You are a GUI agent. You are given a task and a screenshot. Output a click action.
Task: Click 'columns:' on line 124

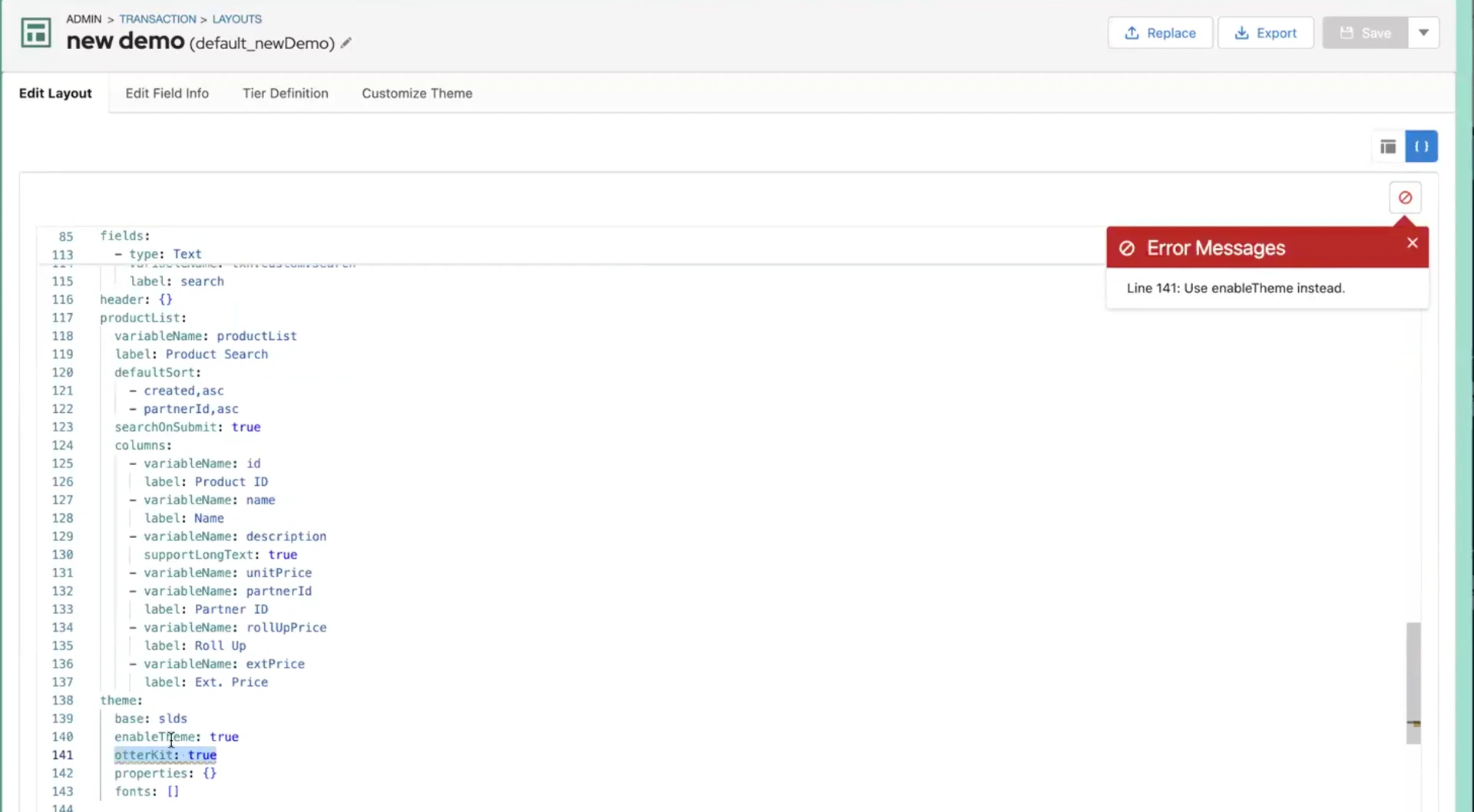click(143, 446)
